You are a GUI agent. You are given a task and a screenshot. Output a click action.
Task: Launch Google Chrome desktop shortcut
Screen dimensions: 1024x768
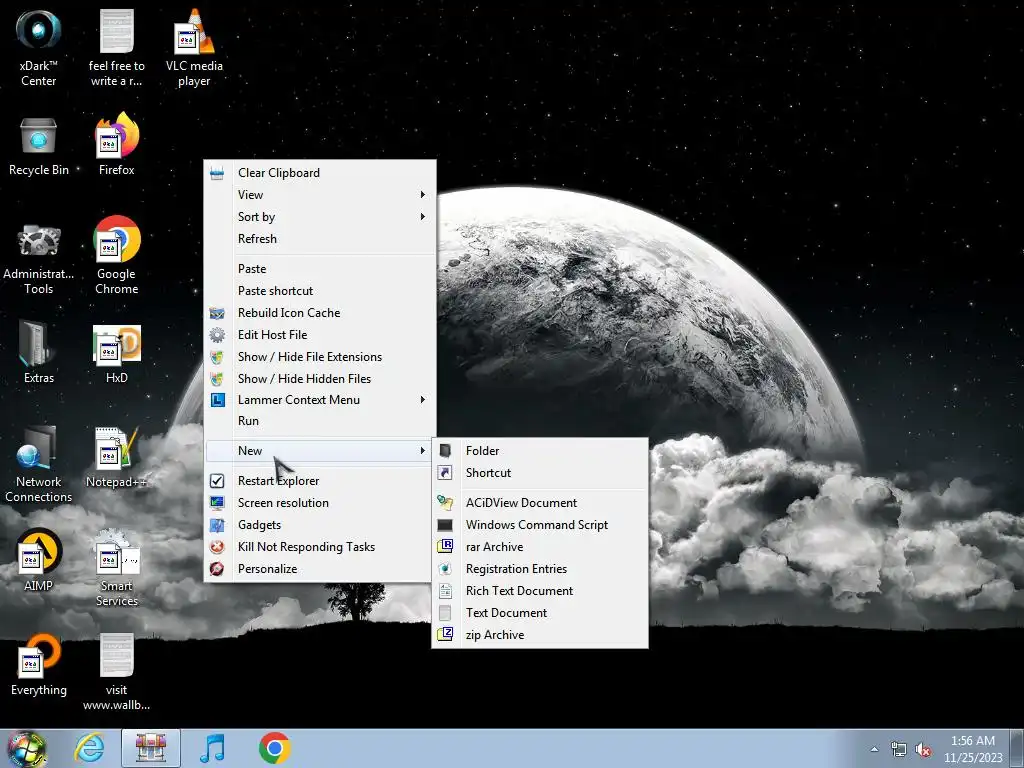point(117,255)
